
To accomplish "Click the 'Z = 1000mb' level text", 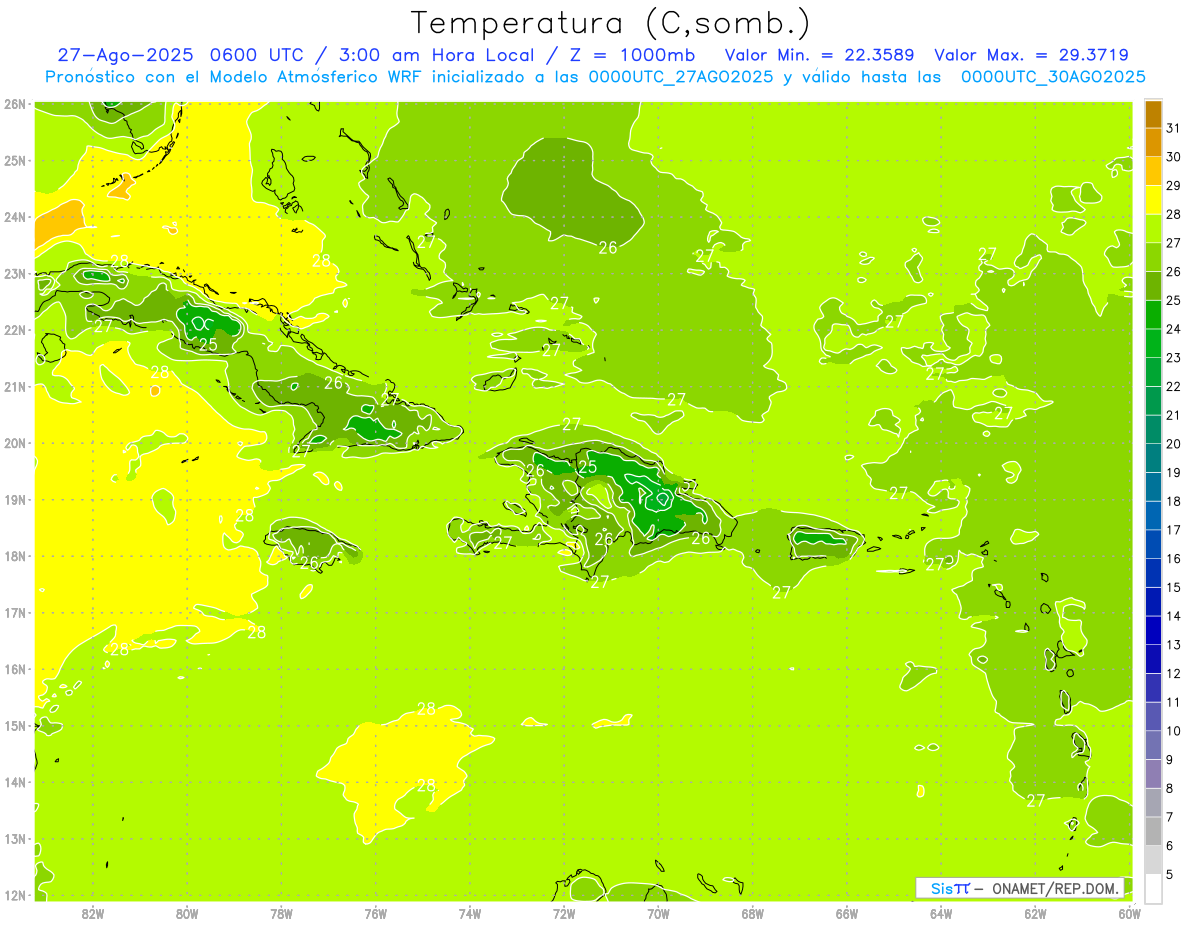I will pos(632,55).
